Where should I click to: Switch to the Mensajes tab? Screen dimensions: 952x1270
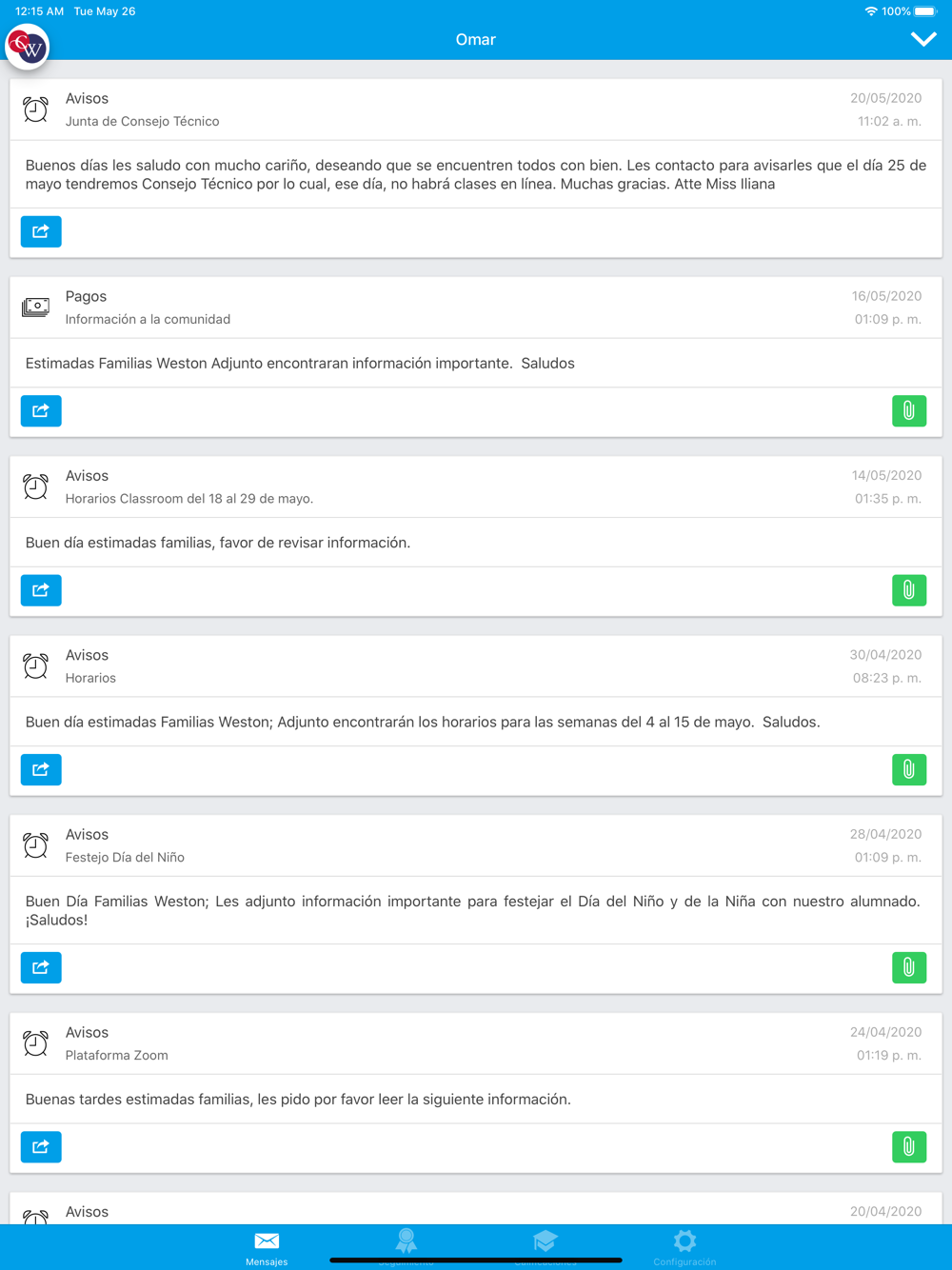(267, 1247)
